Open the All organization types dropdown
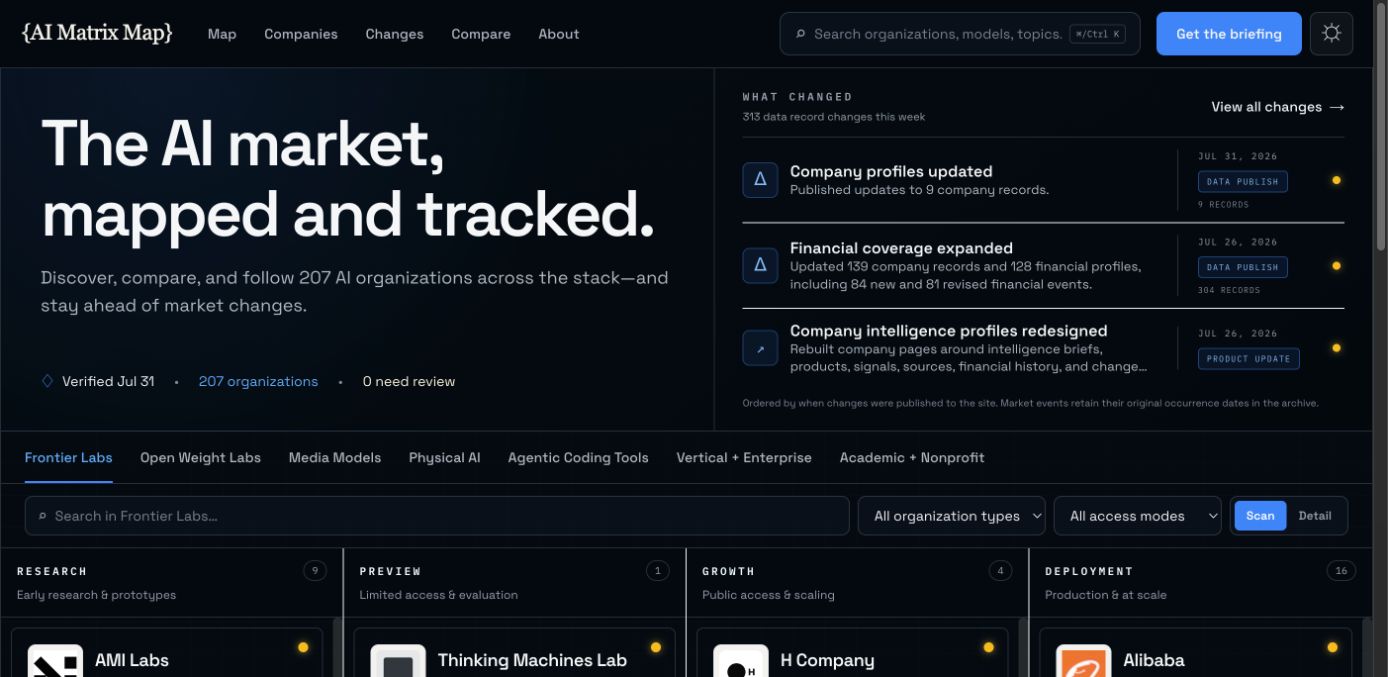Screen dimensions: 1388x677 [952, 516]
